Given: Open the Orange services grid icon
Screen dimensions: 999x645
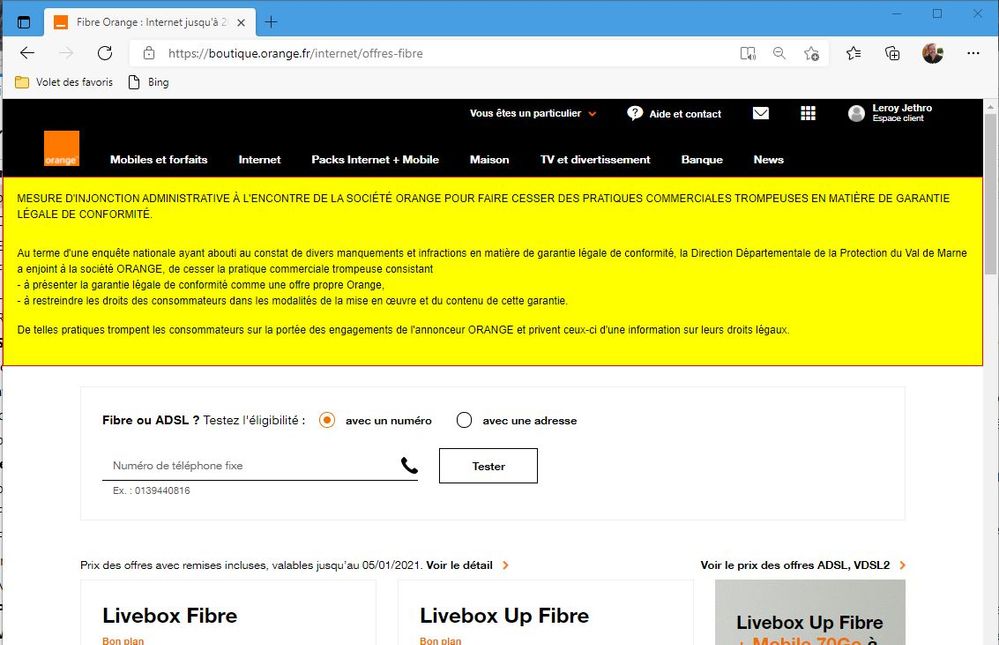Looking at the screenshot, I should click(808, 113).
